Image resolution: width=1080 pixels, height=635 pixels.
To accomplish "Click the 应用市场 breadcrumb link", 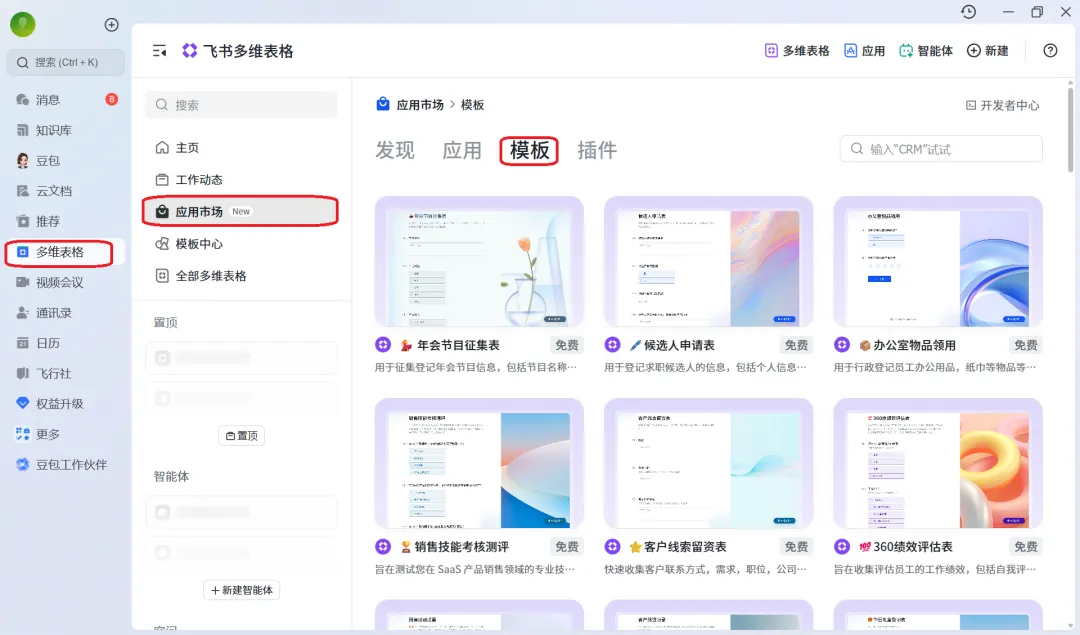I will click(x=420, y=105).
